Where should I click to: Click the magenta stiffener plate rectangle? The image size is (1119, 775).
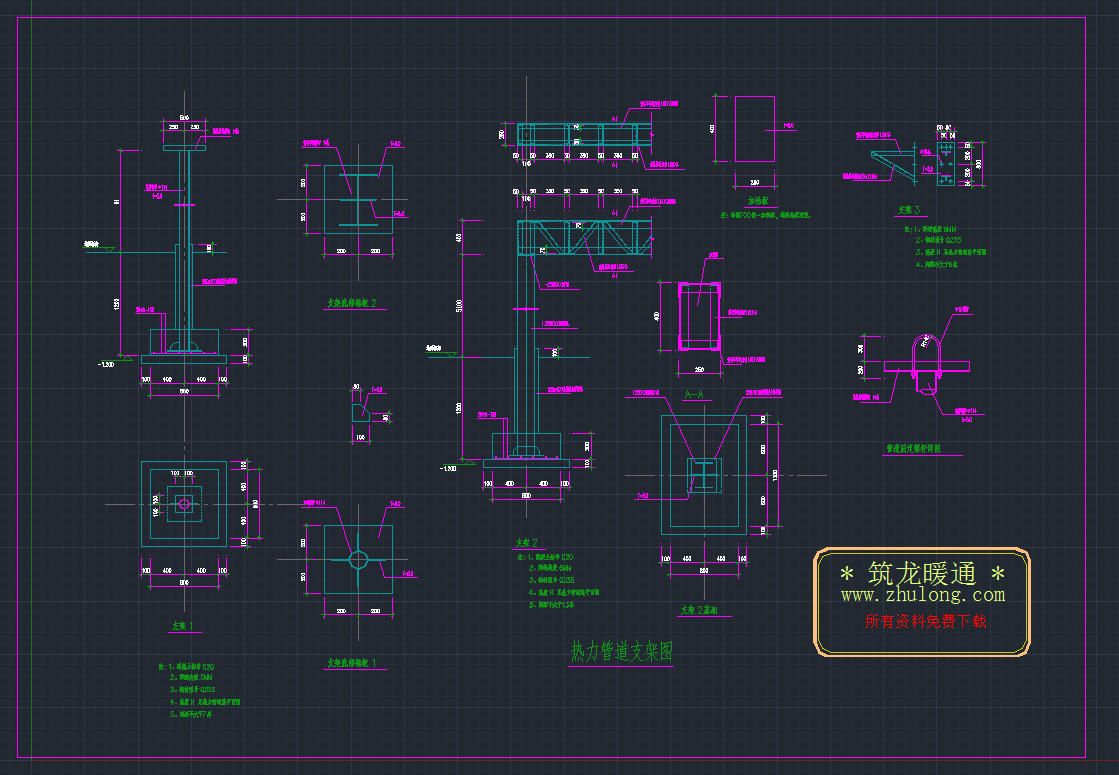point(754,128)
